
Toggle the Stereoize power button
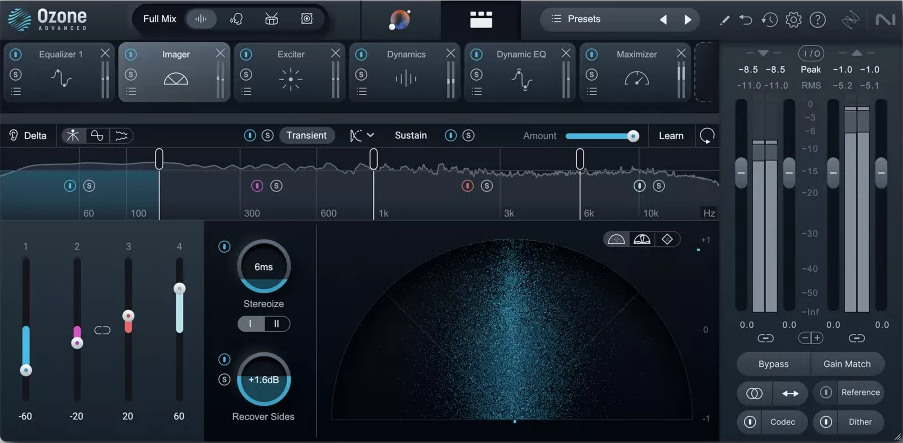point(224,246)
